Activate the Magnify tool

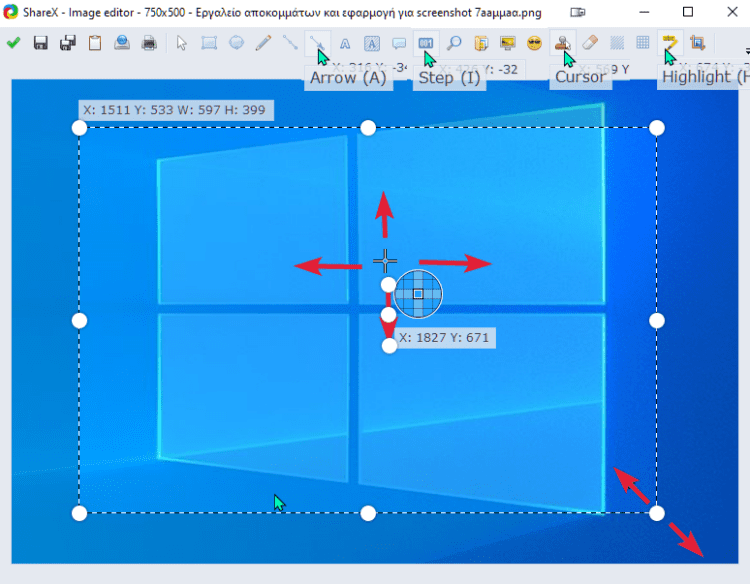tap(453, 43)
